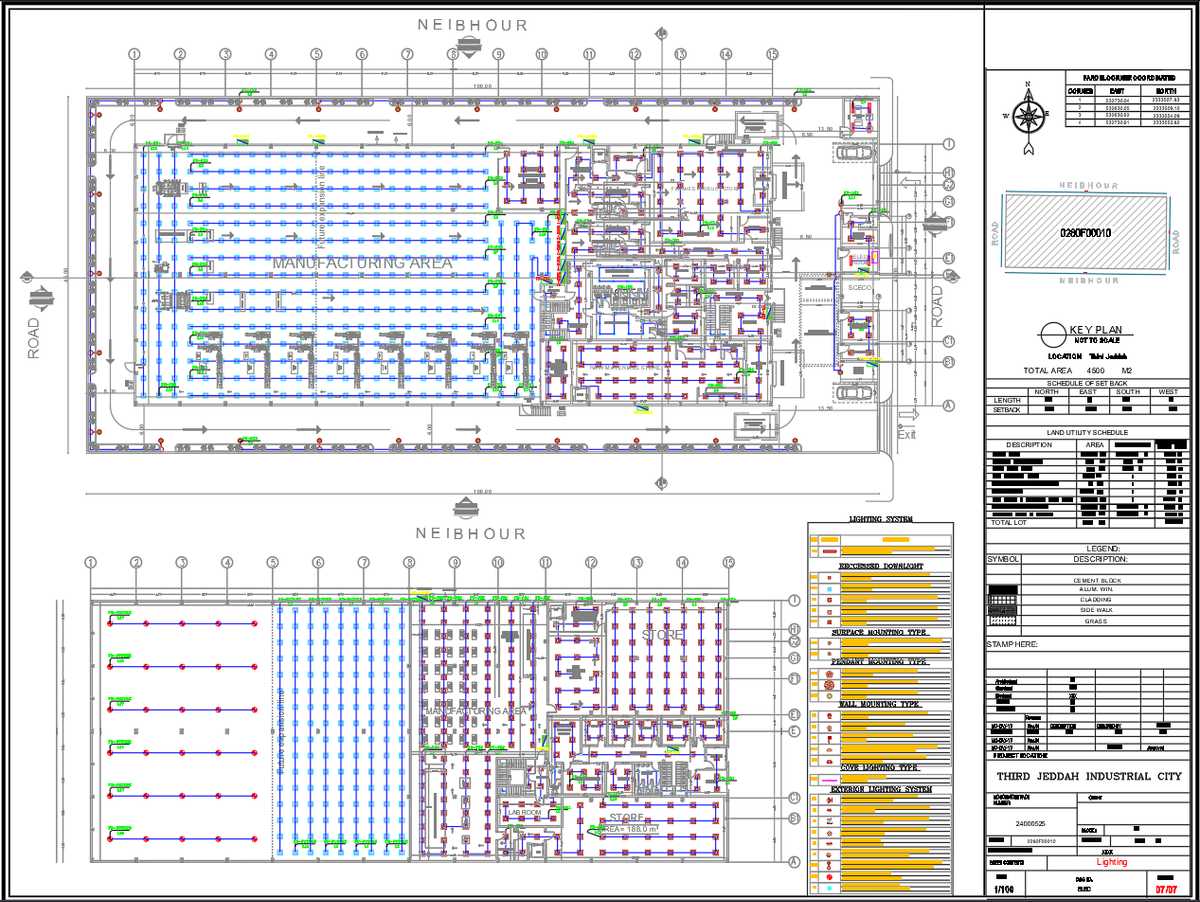
Task: Click a pendant mounting type fixture symbol
Action: click(828, 674)
